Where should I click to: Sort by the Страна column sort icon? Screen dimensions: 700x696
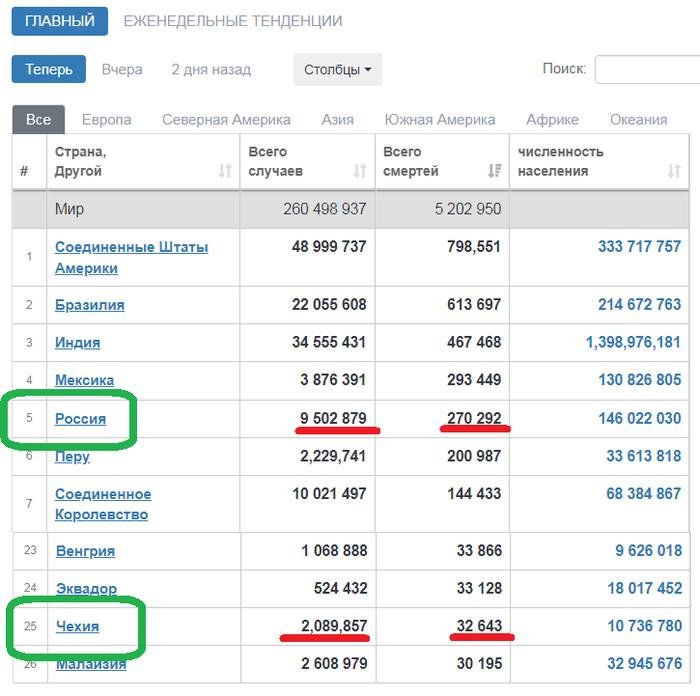point(225,171)
